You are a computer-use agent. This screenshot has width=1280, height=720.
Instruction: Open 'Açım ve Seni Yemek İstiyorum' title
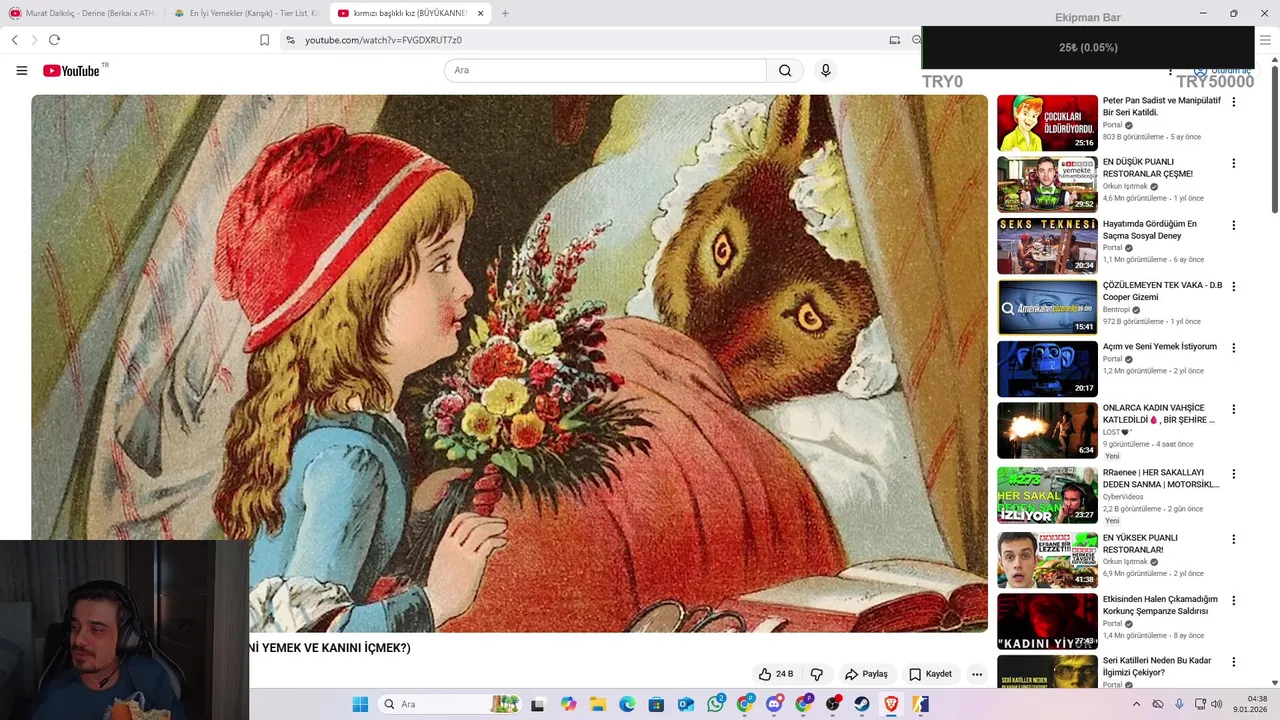(x=1160, y=347)
